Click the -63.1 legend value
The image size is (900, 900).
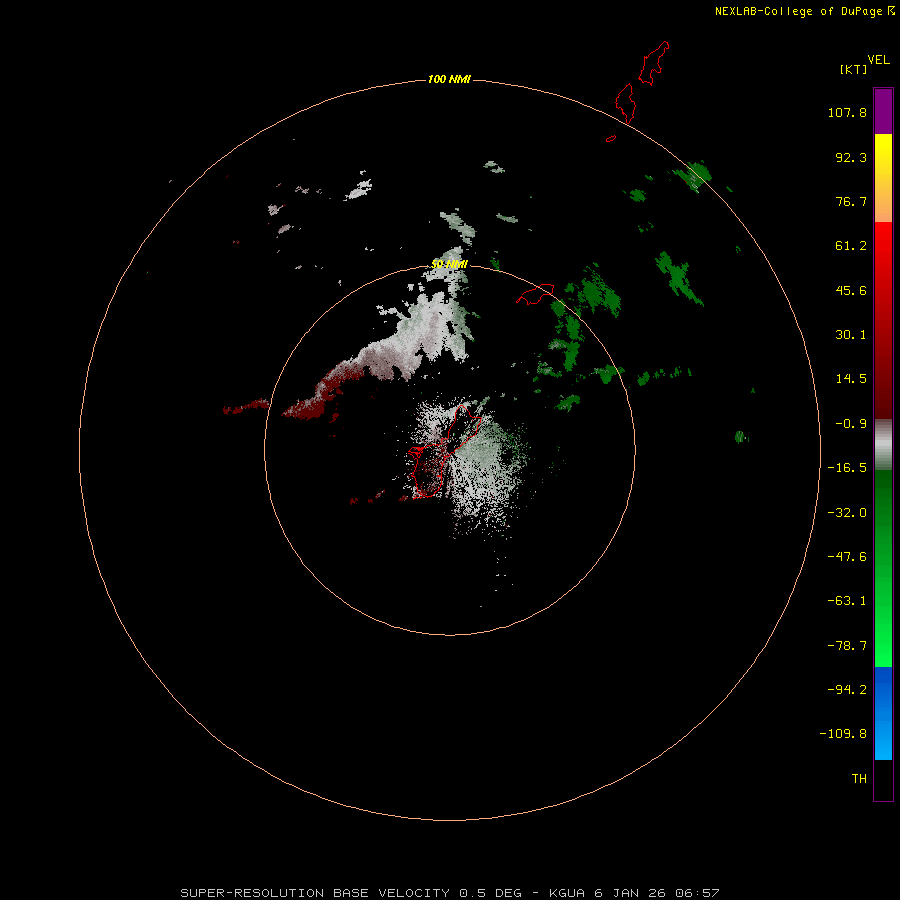(847, 601)
